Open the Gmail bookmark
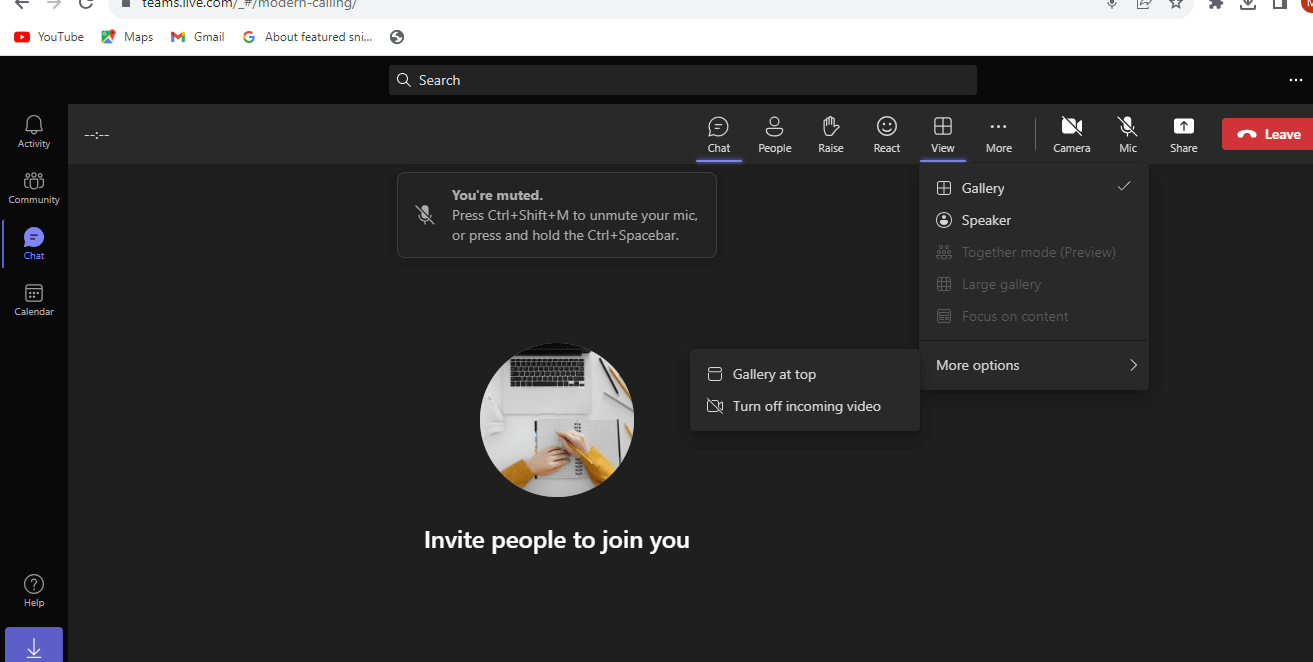 click(197, 36)
